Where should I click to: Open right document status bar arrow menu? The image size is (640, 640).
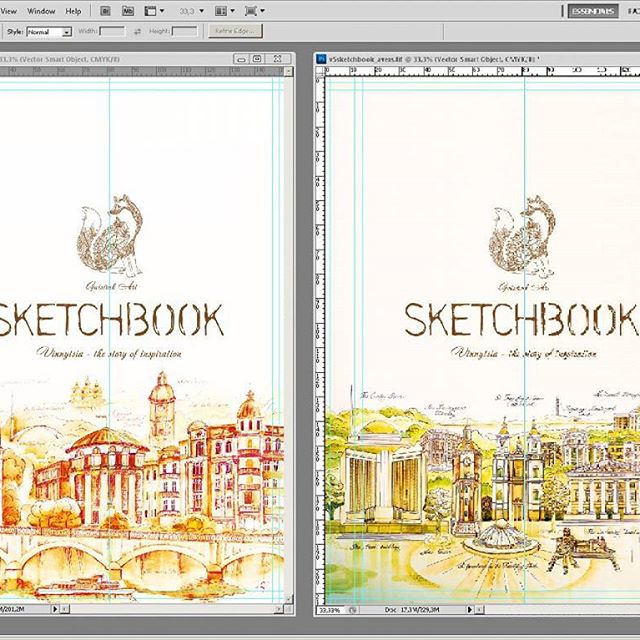(470, 610)
